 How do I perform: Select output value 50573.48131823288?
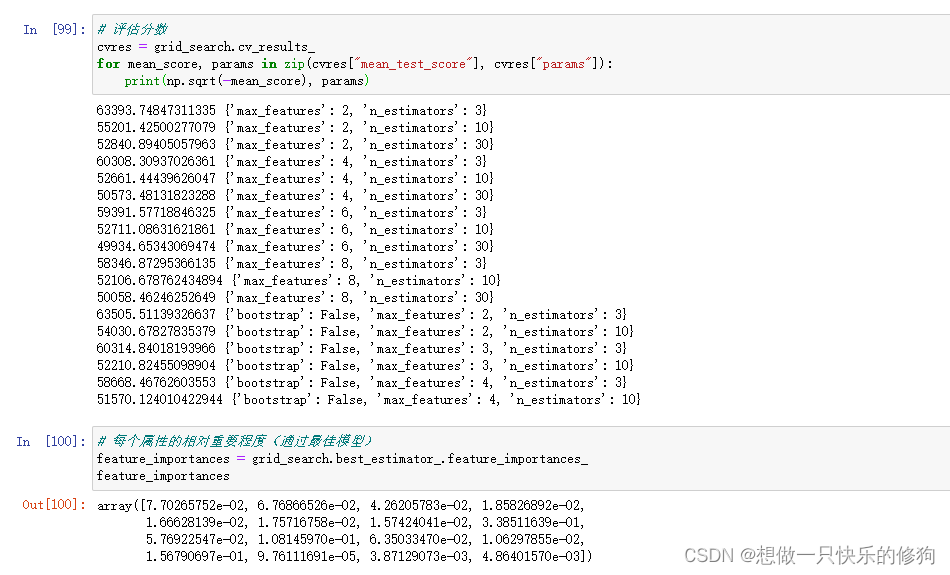156,195
